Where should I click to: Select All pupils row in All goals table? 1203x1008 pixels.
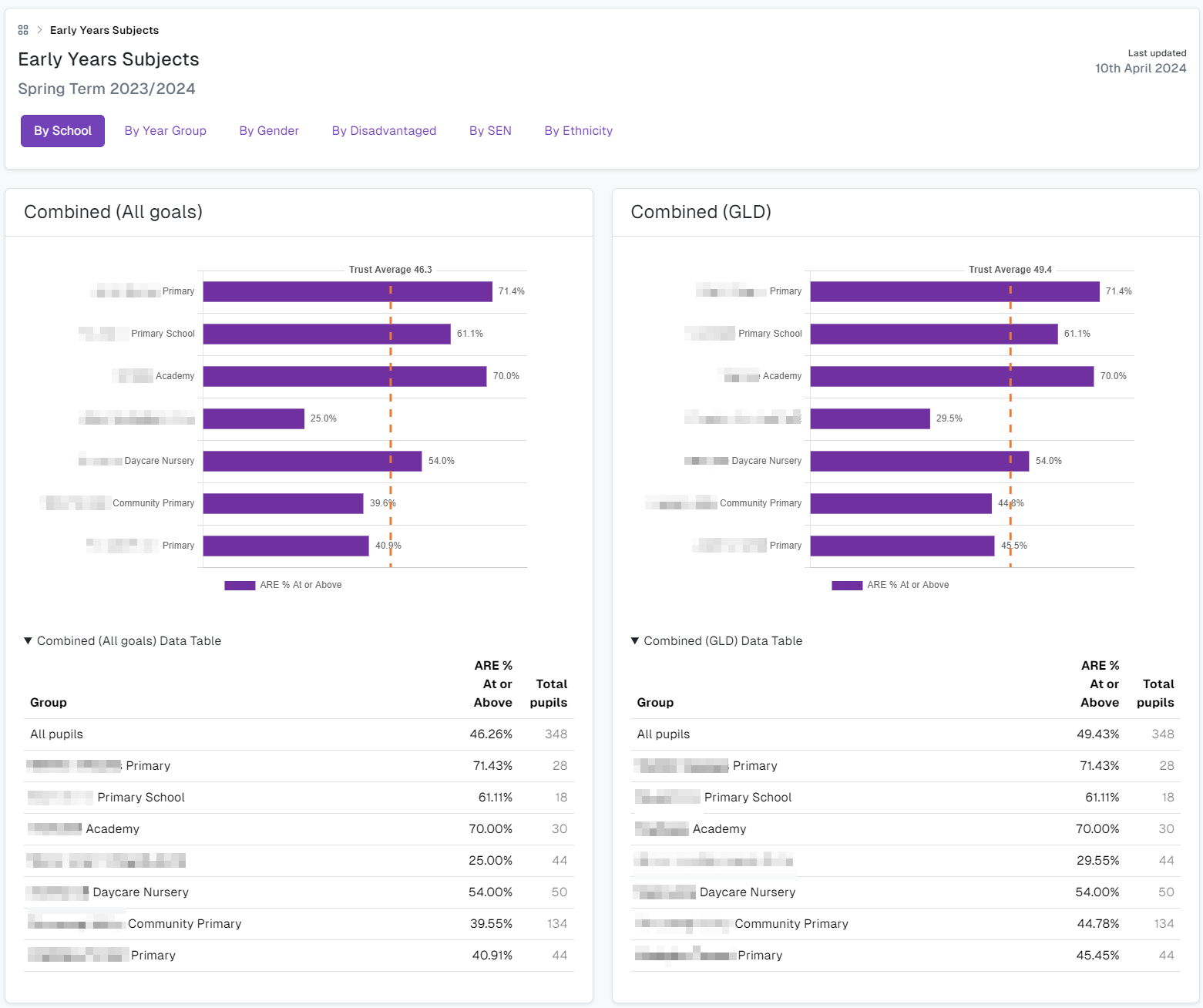point(298,734)
